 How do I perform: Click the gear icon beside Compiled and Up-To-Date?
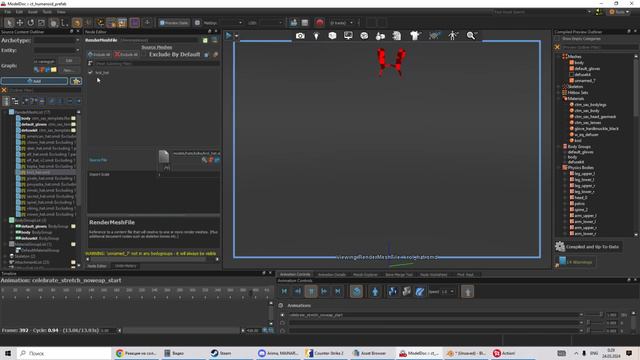coord(560,247)
